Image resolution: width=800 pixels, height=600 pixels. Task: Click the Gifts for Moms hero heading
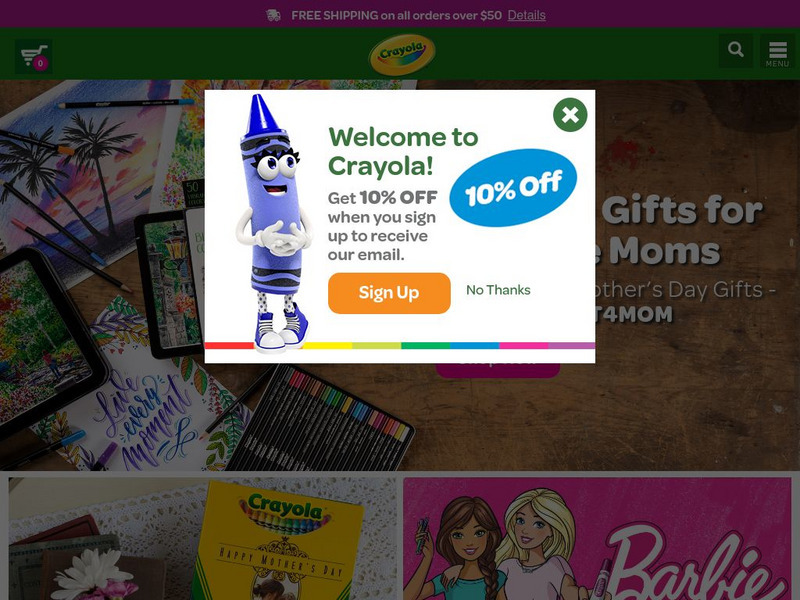[679, 231]
